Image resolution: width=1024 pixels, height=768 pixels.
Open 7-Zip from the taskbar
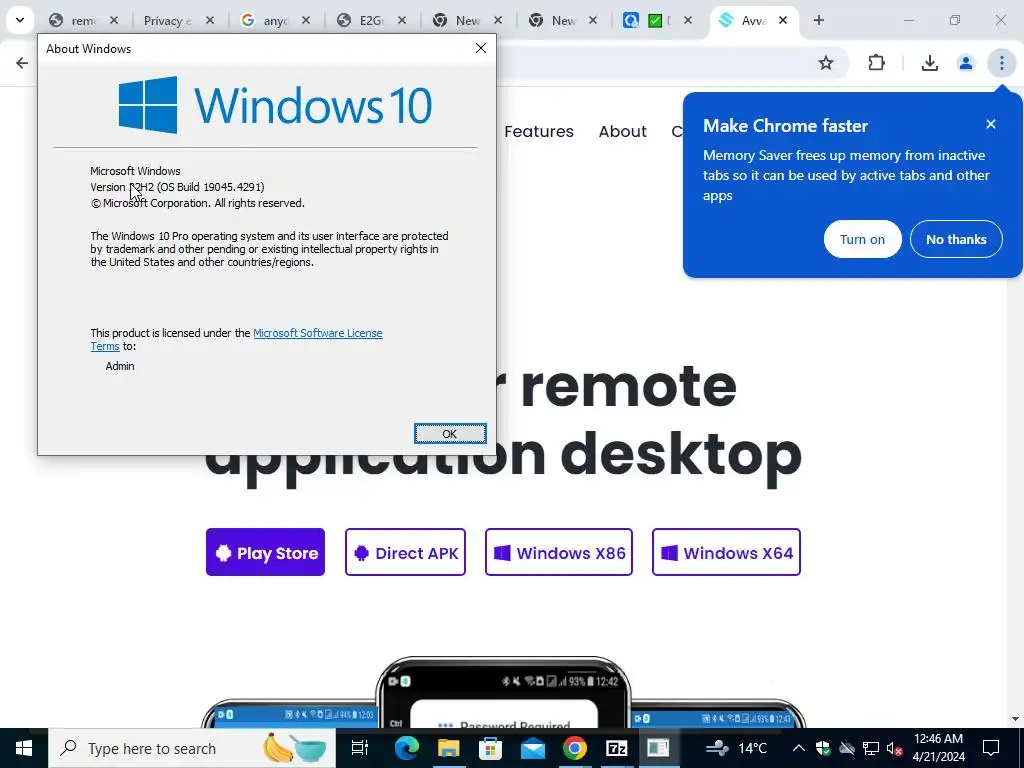coord(616,748)
